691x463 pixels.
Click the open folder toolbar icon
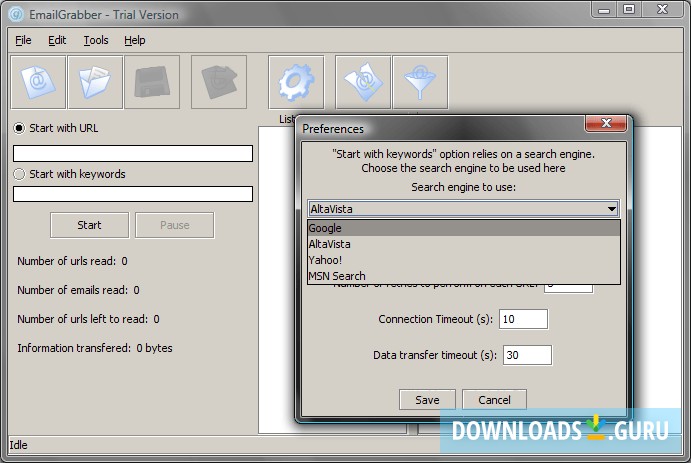[x=95, y=82]
